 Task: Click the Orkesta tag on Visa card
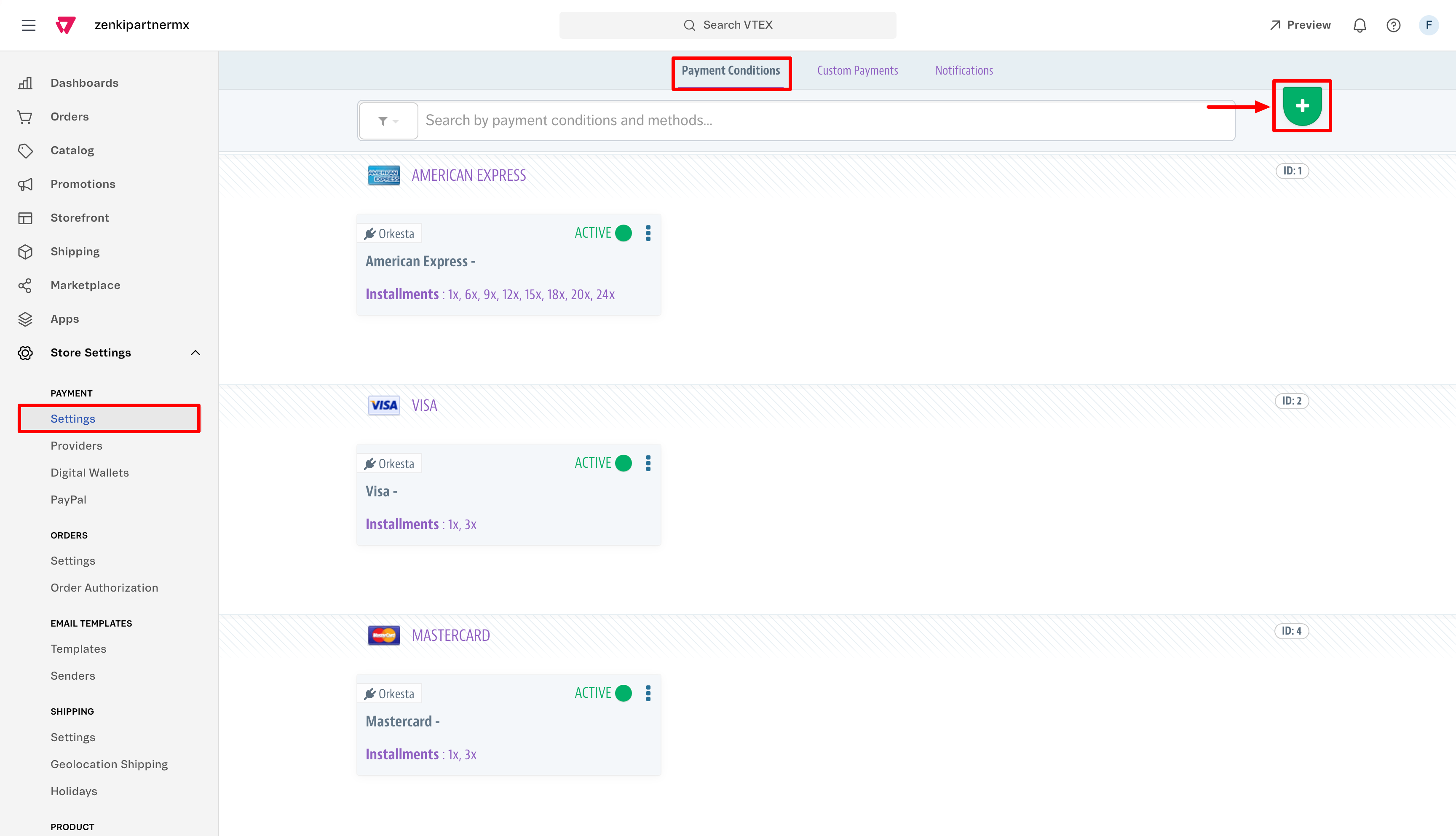[x=389, y=464]
